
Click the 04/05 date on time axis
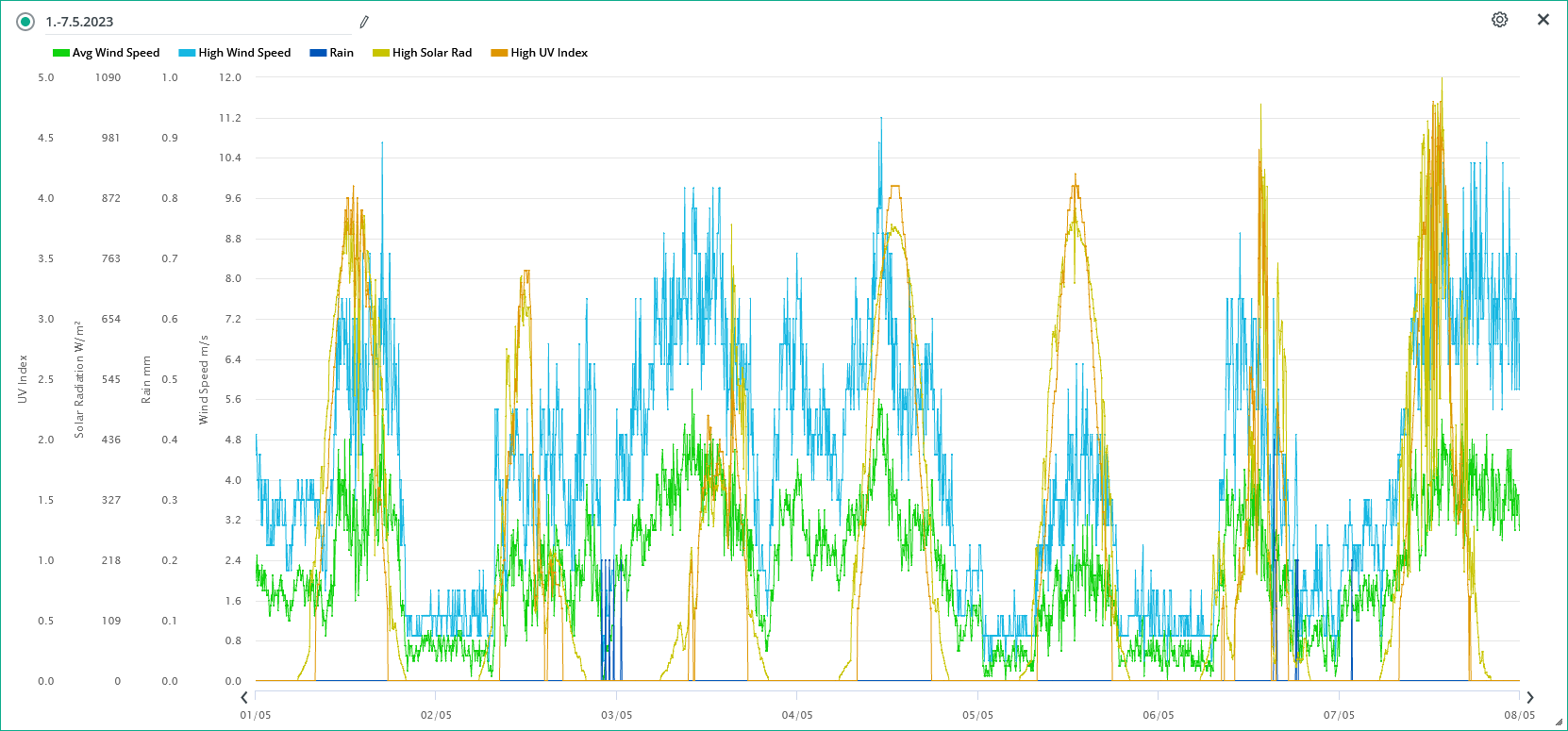click(x=797, y=715)
